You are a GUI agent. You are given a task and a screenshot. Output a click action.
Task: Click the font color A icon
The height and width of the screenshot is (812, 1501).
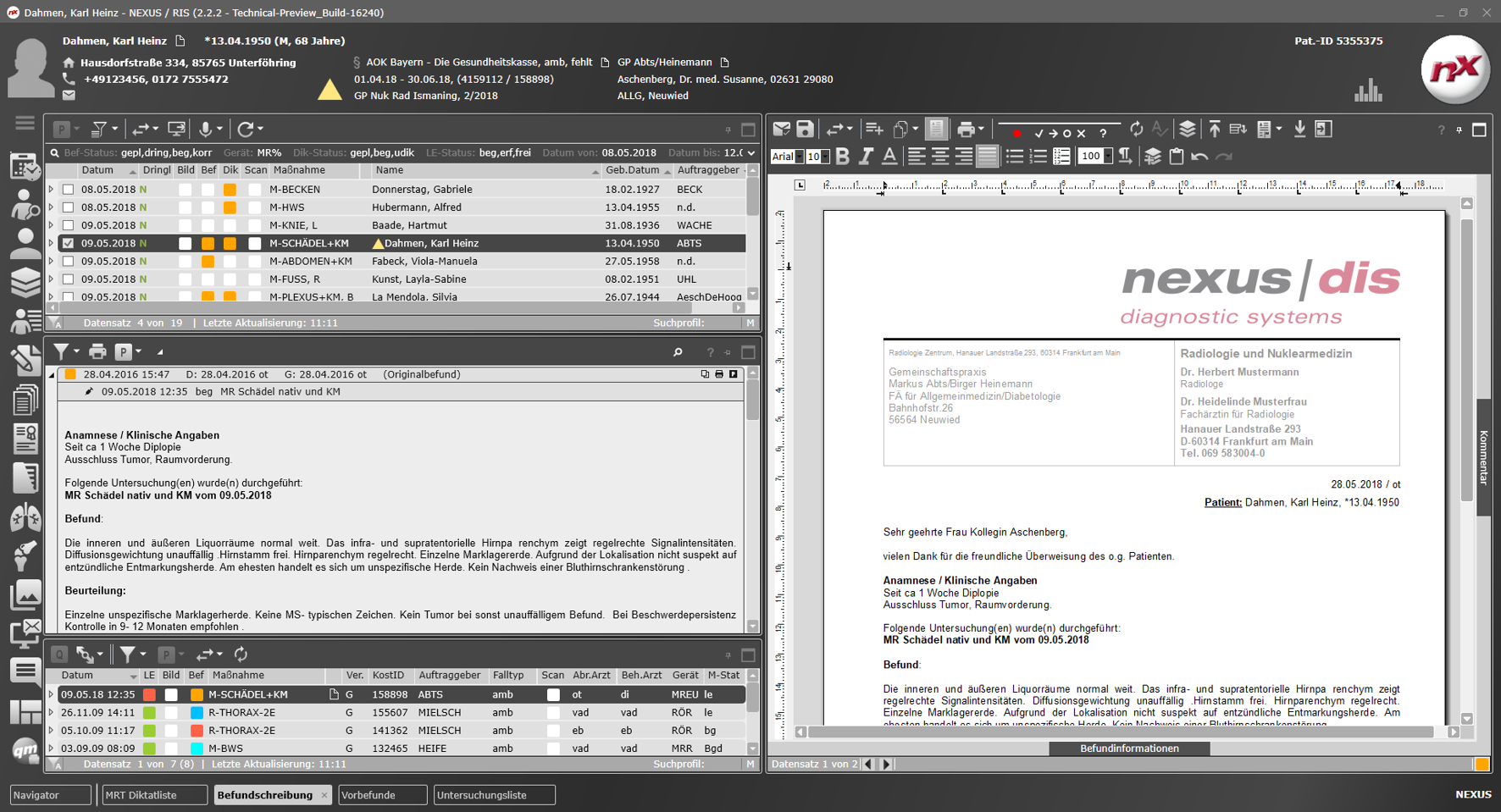889,157
